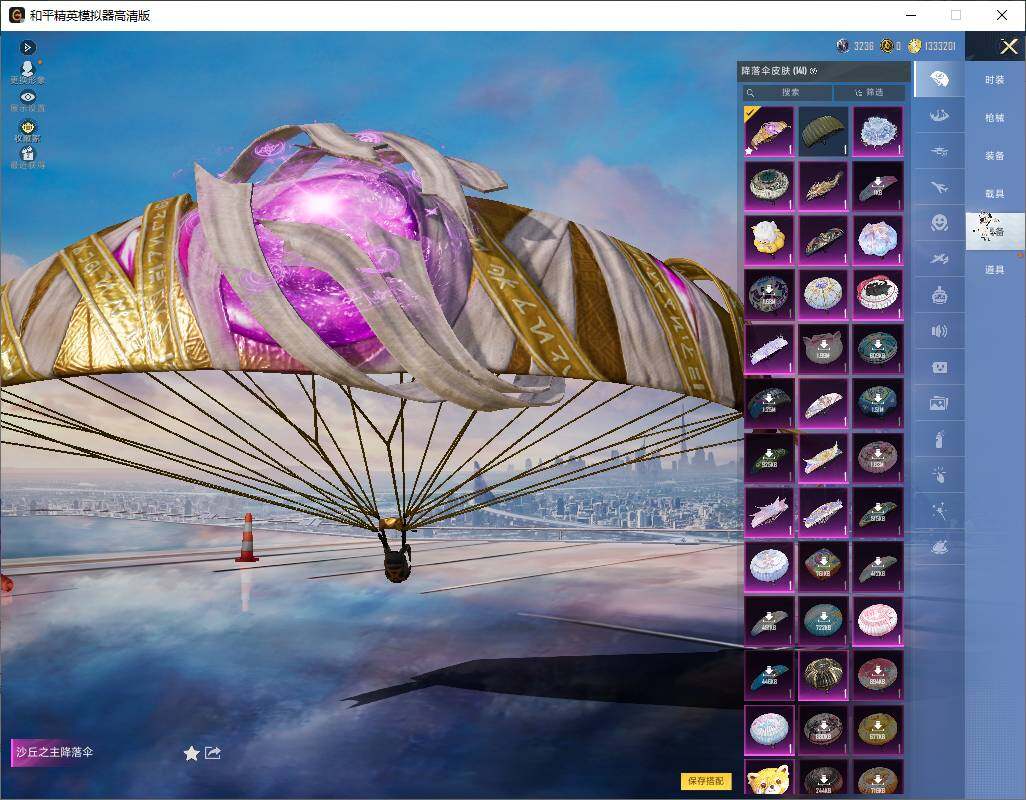Select the face sticker category icon
Screen dimensions: 1026x800
click(939, 368)
